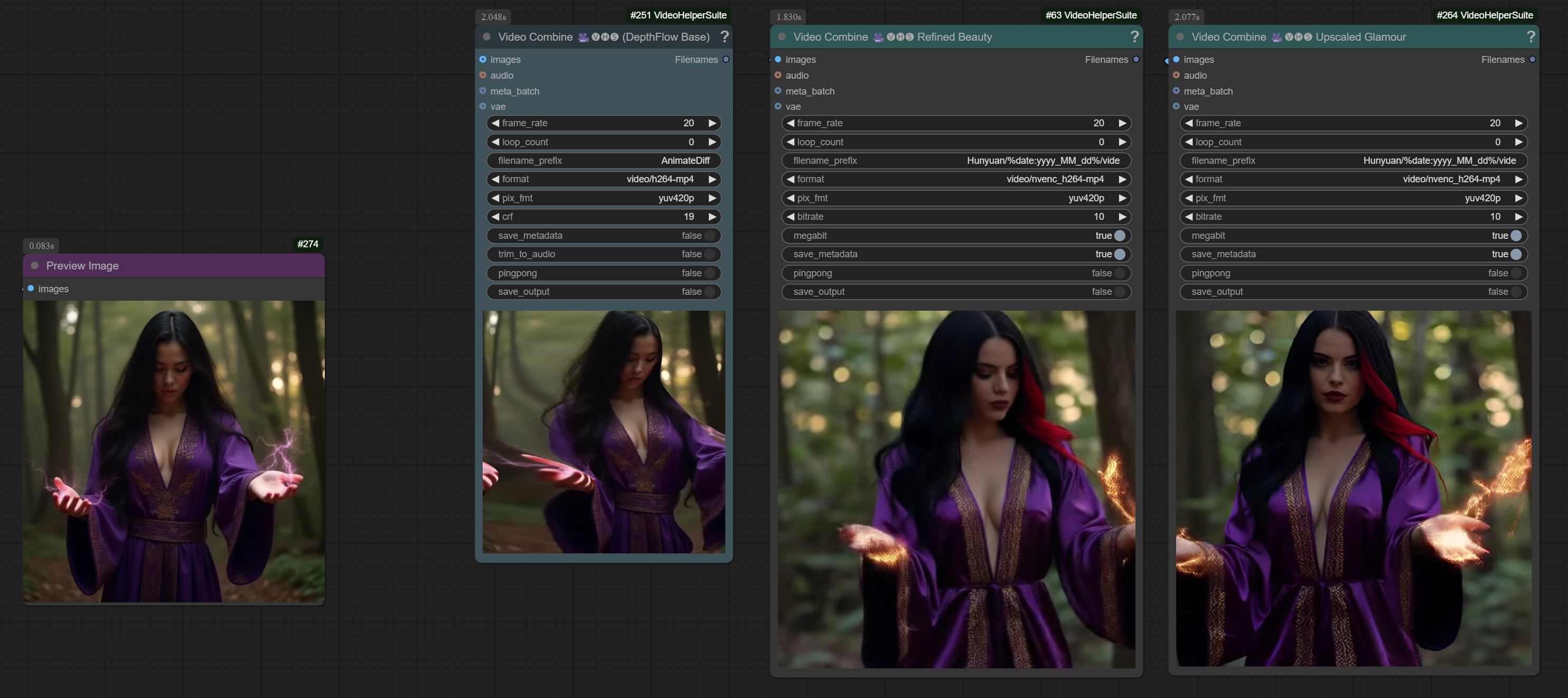Click next-format arrow on DepthFlow Base node
The height and width of the screenshot is (698, 1568).
[x=711, y=179]
